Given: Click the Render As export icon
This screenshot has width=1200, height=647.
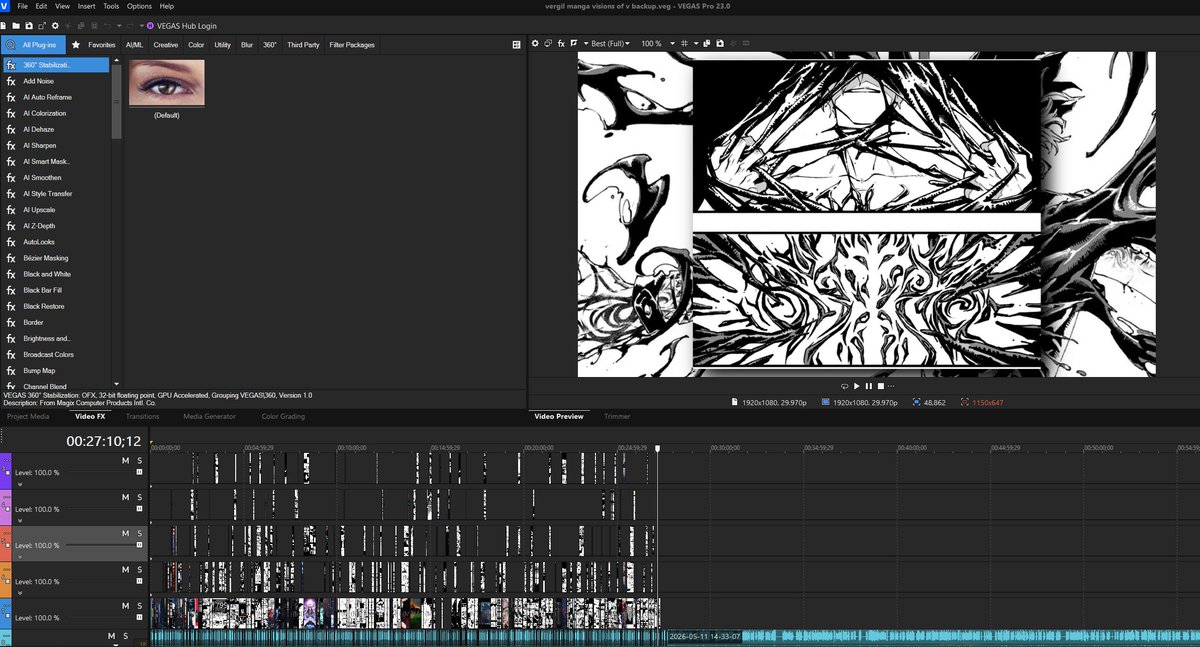Looking at the screenshot, I should (42, 26).
